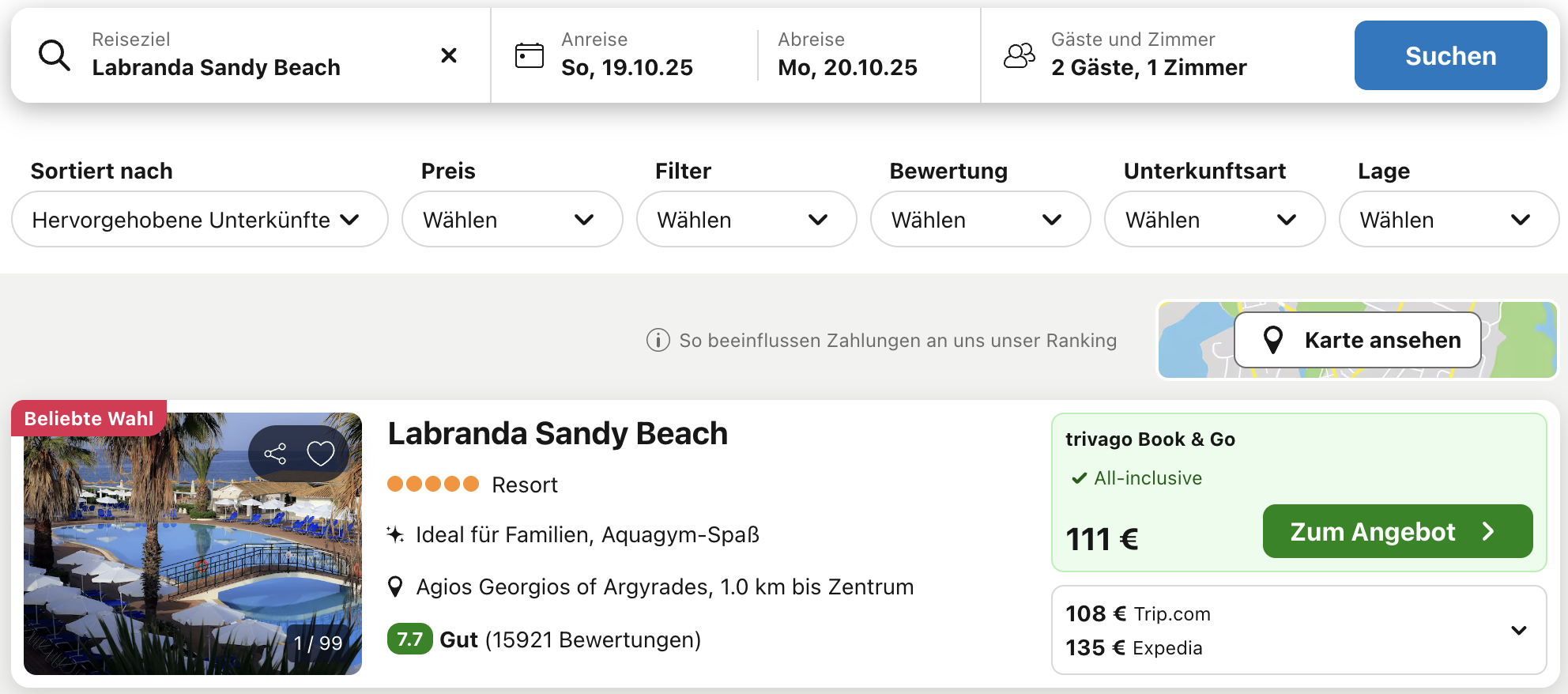1568x694 pixels.
Task: Save hotel to favorites with heart icon
Action: (320, 454)
